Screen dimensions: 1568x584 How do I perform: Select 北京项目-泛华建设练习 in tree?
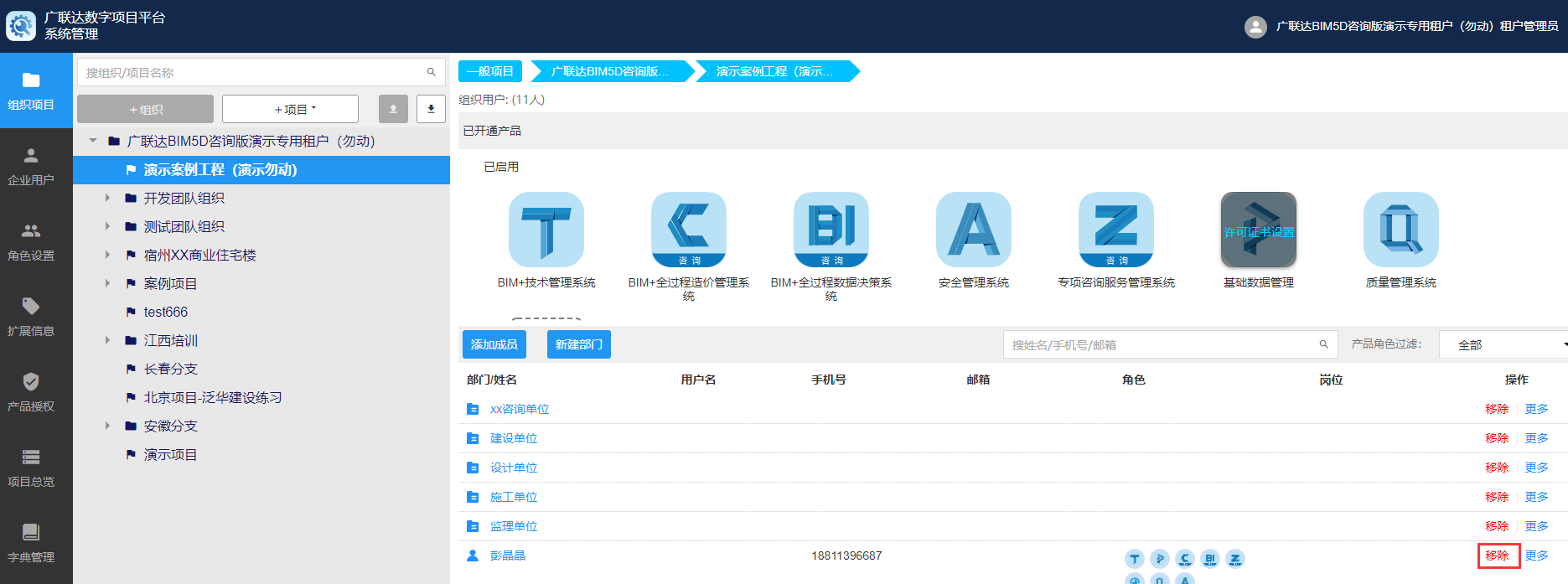point(212,397)
